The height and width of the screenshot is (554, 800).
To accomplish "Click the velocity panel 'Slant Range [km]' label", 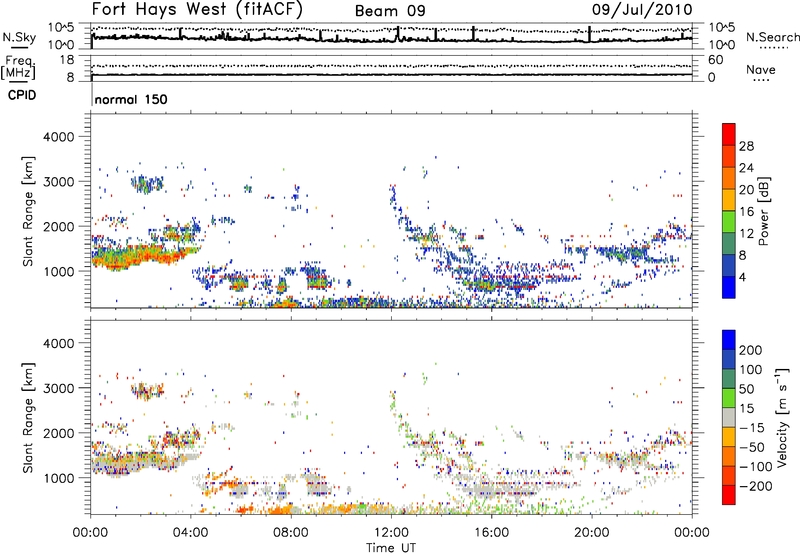I will [x=28, y=417].
